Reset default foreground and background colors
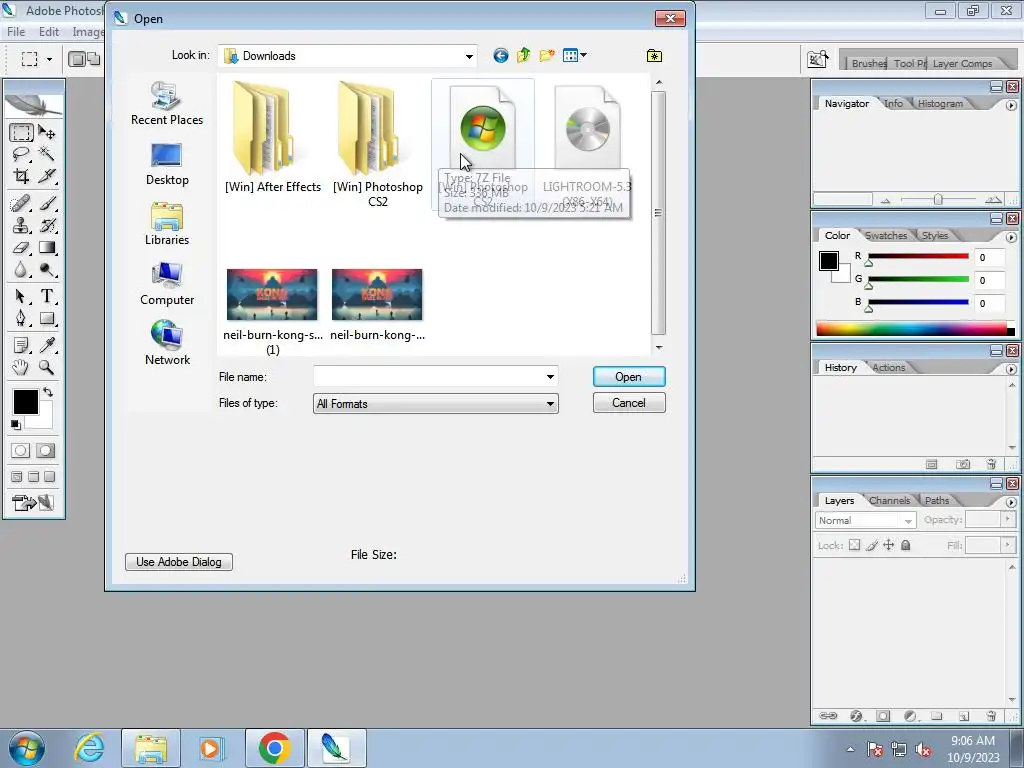Image resolution: width=1024 pixels, height=768 pixels. tap(16, 425)
